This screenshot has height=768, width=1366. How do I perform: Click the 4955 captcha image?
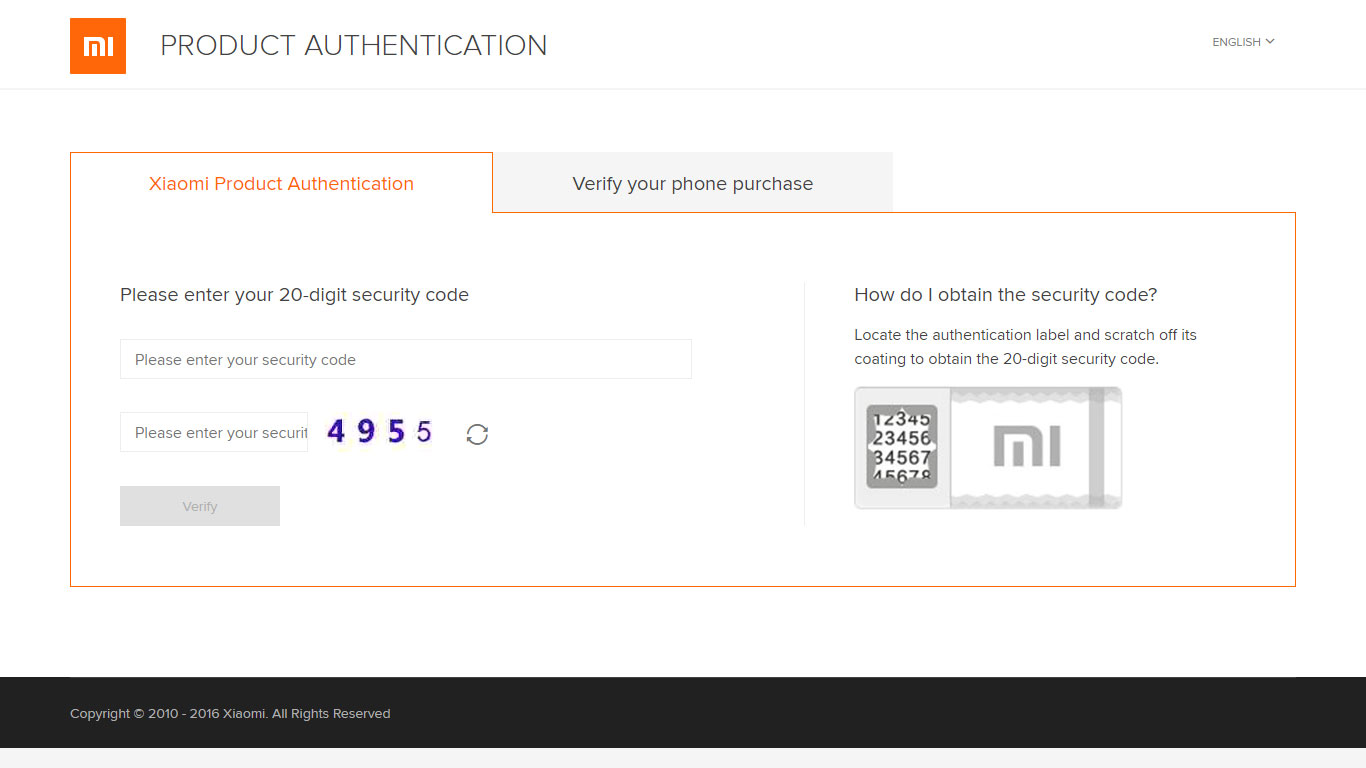380,432
